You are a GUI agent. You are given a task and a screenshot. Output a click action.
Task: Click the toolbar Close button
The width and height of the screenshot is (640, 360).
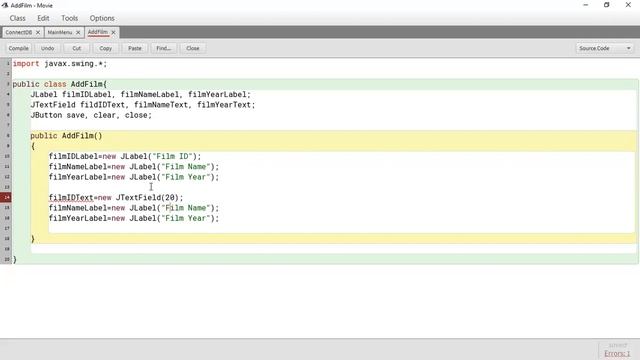(193, 48)
